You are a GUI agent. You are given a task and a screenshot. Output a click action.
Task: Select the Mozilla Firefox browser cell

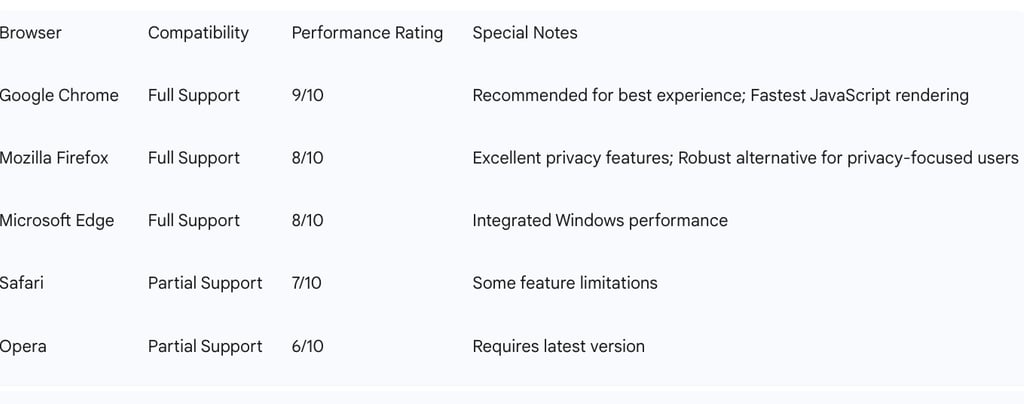click(54, 158)
